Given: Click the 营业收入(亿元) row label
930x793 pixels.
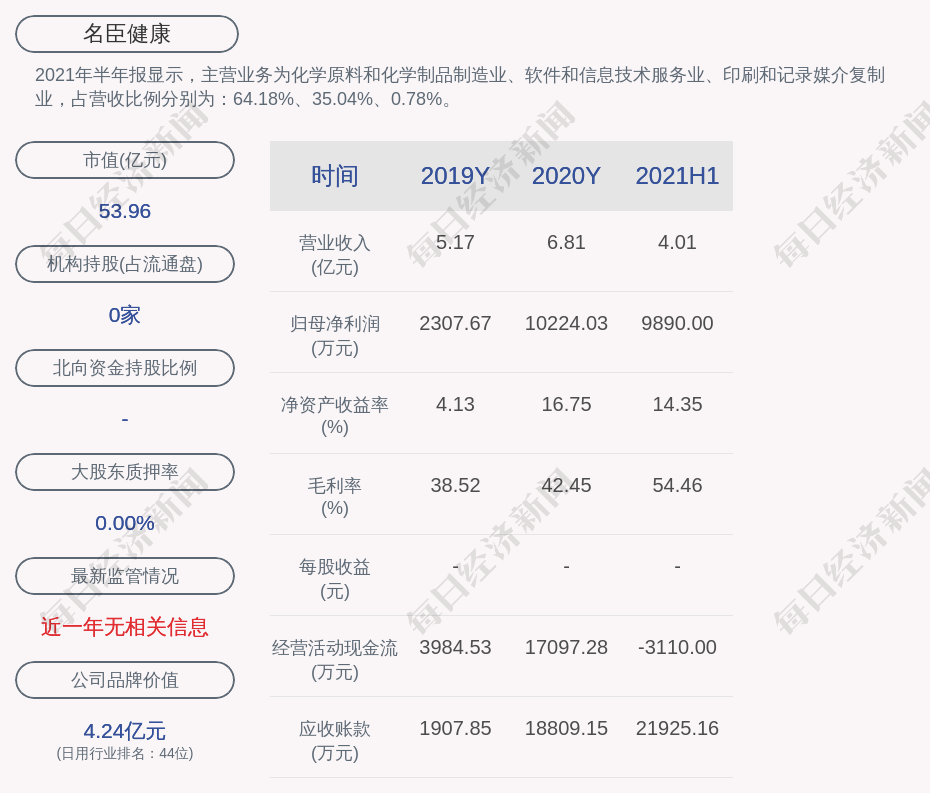Looking at the screenshot, I should [335, 254].
